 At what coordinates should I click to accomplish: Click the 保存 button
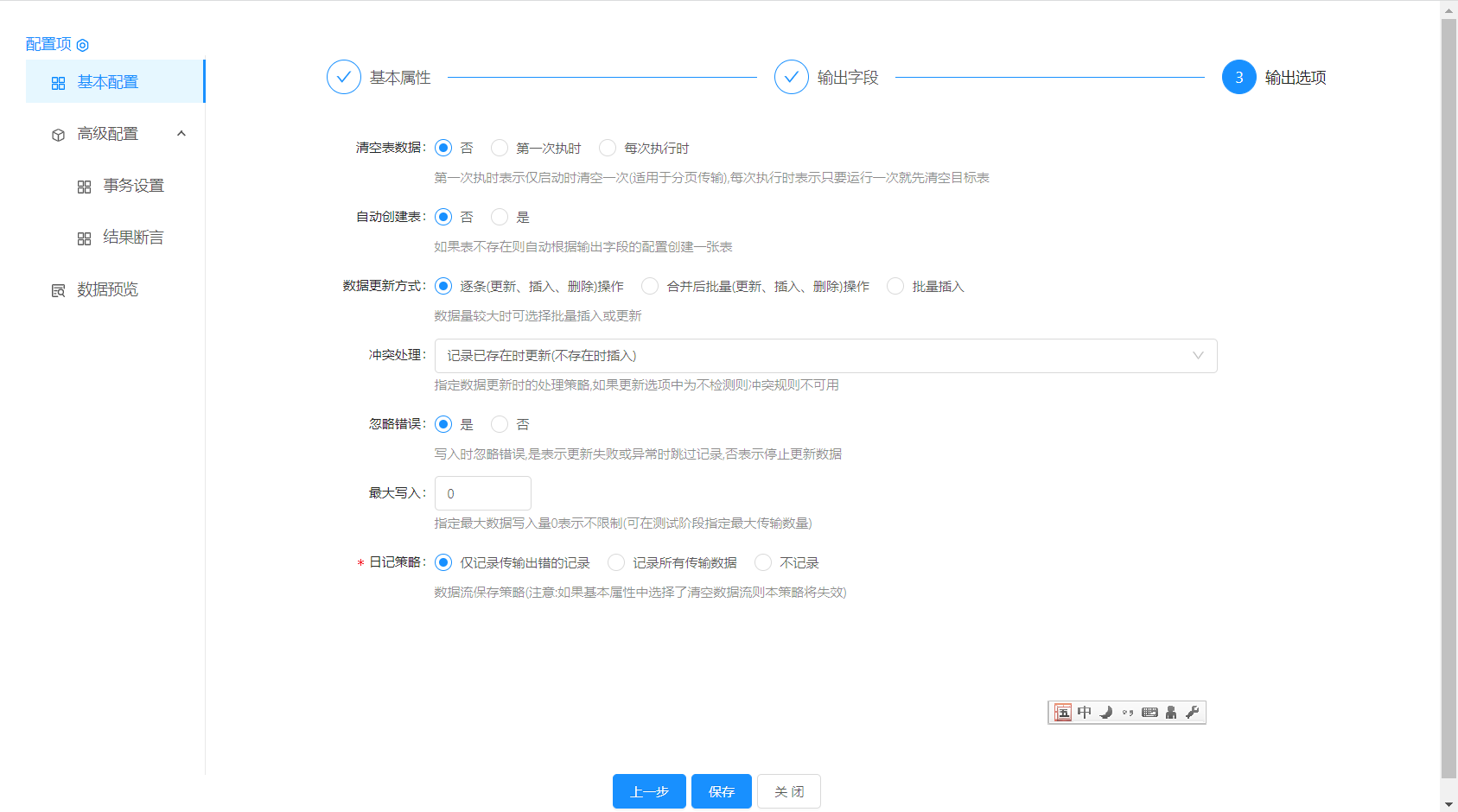click(721, 791)
